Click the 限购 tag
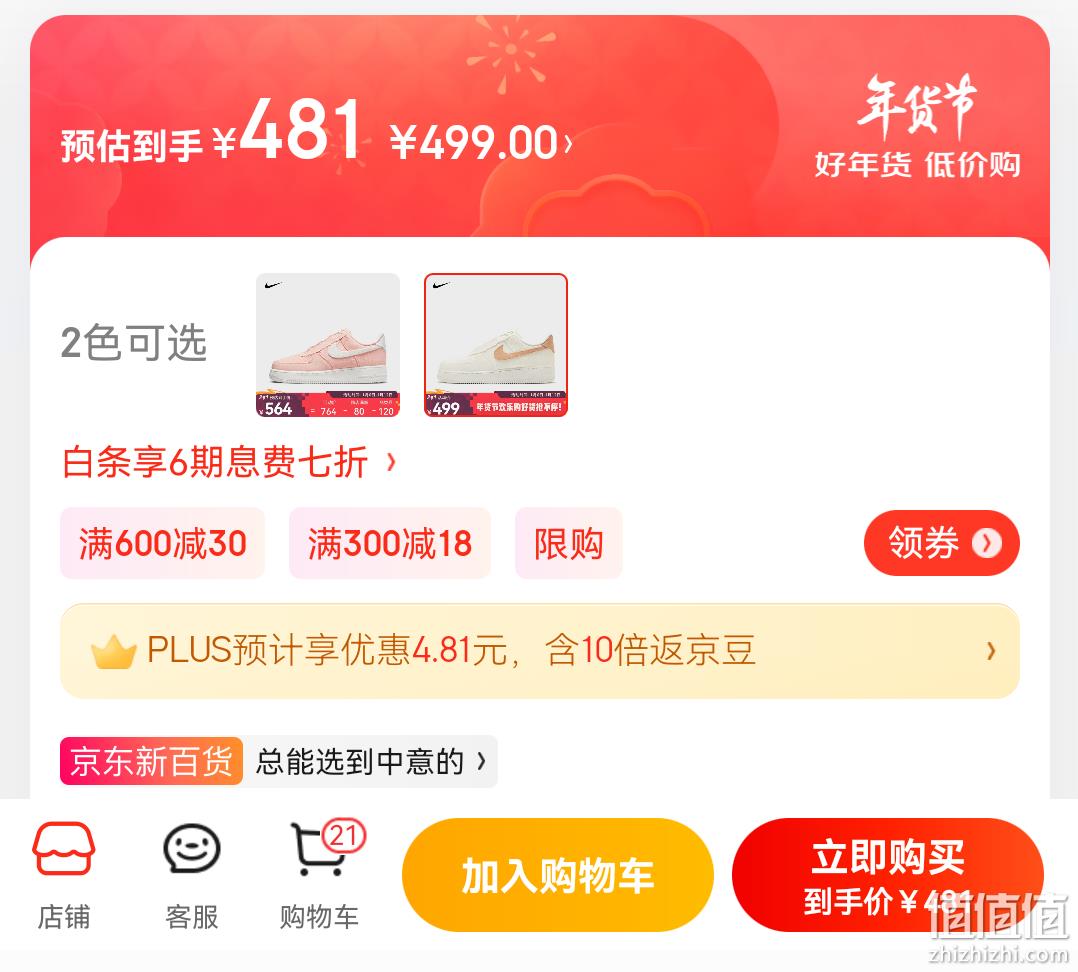 (x=569, y=543)
